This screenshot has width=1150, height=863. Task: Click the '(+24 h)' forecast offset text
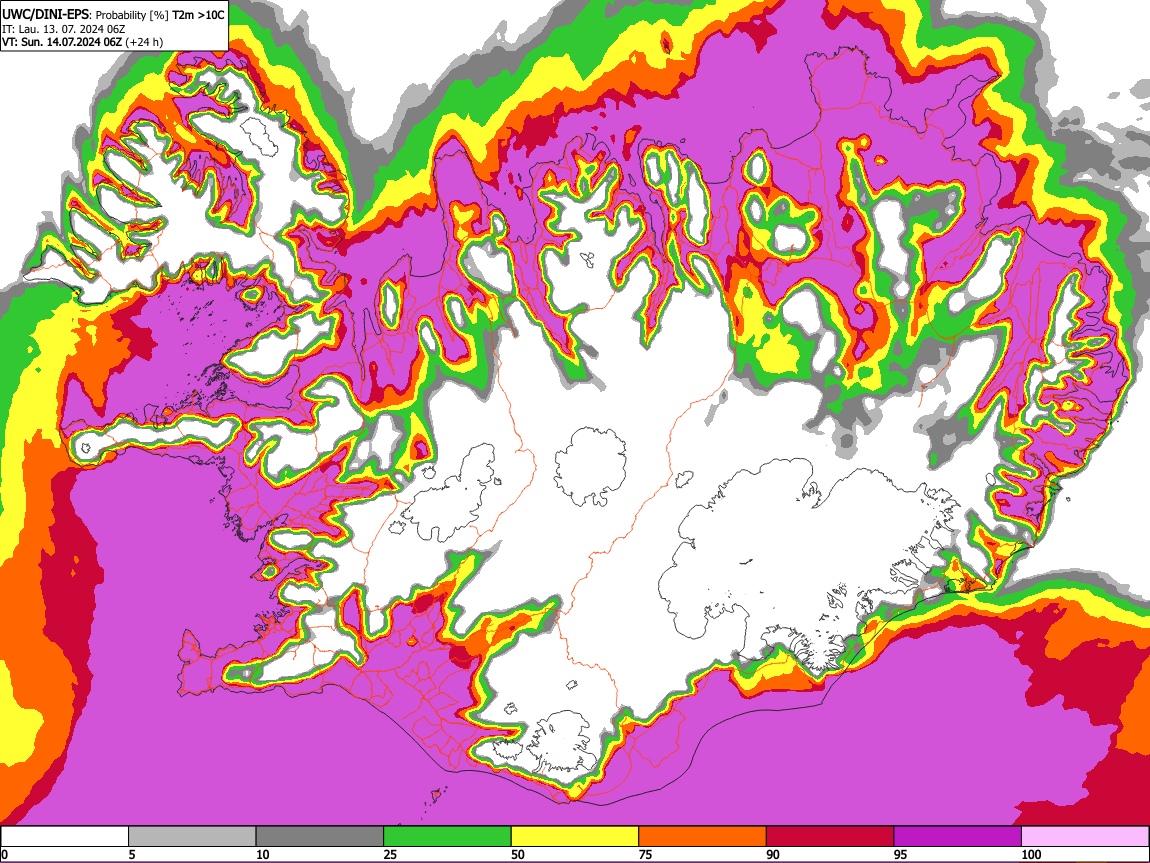click(x=144, y=42)
